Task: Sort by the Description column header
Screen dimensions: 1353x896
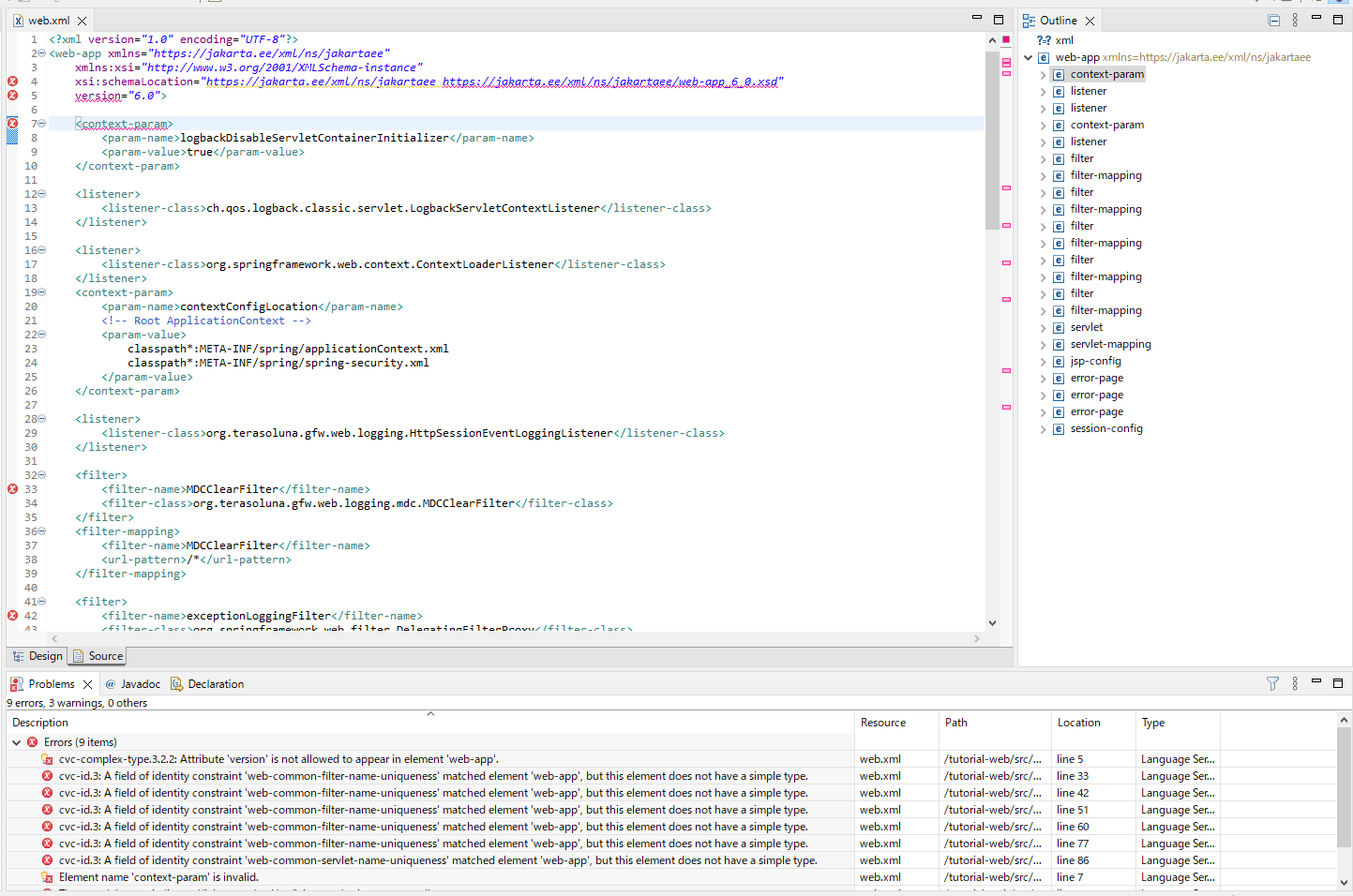Action: tap(430, 723)
